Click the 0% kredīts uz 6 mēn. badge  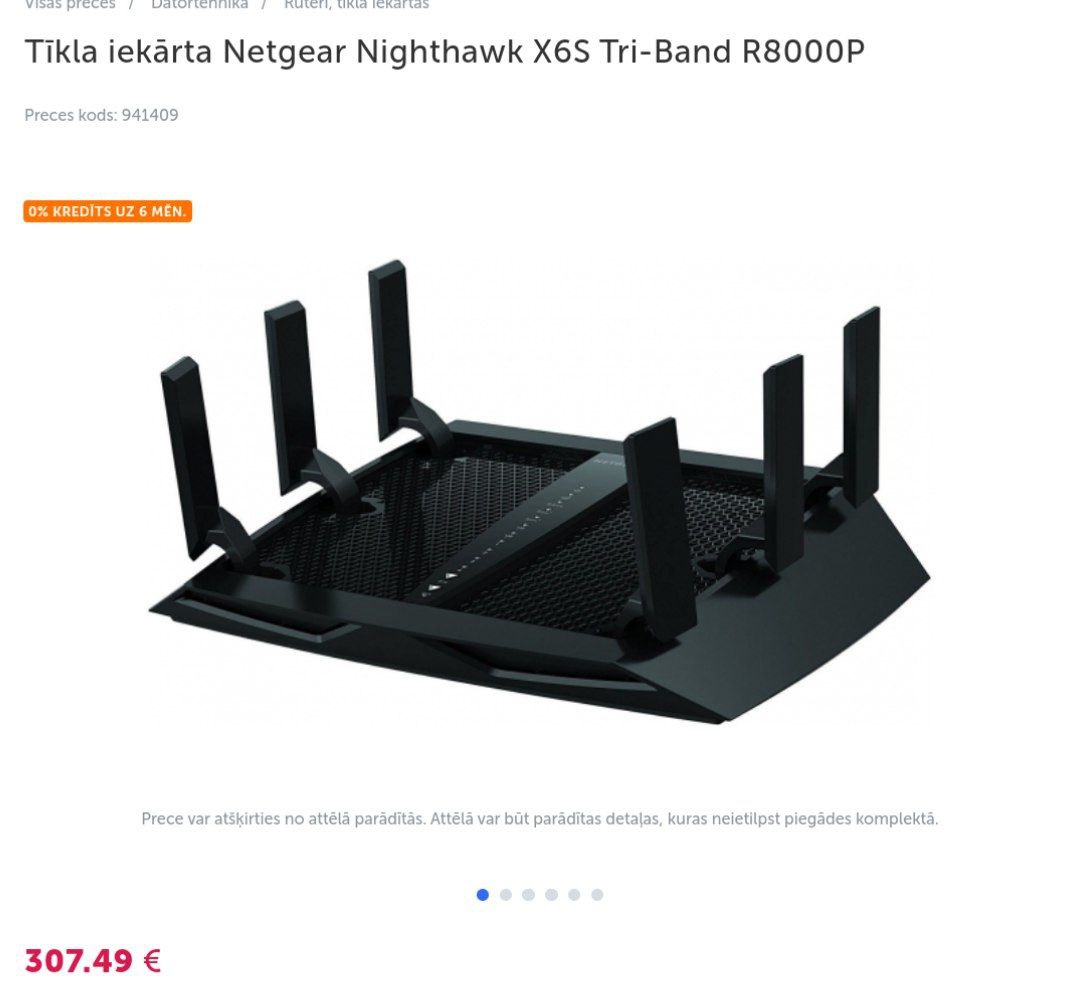(x=107, y=211)
